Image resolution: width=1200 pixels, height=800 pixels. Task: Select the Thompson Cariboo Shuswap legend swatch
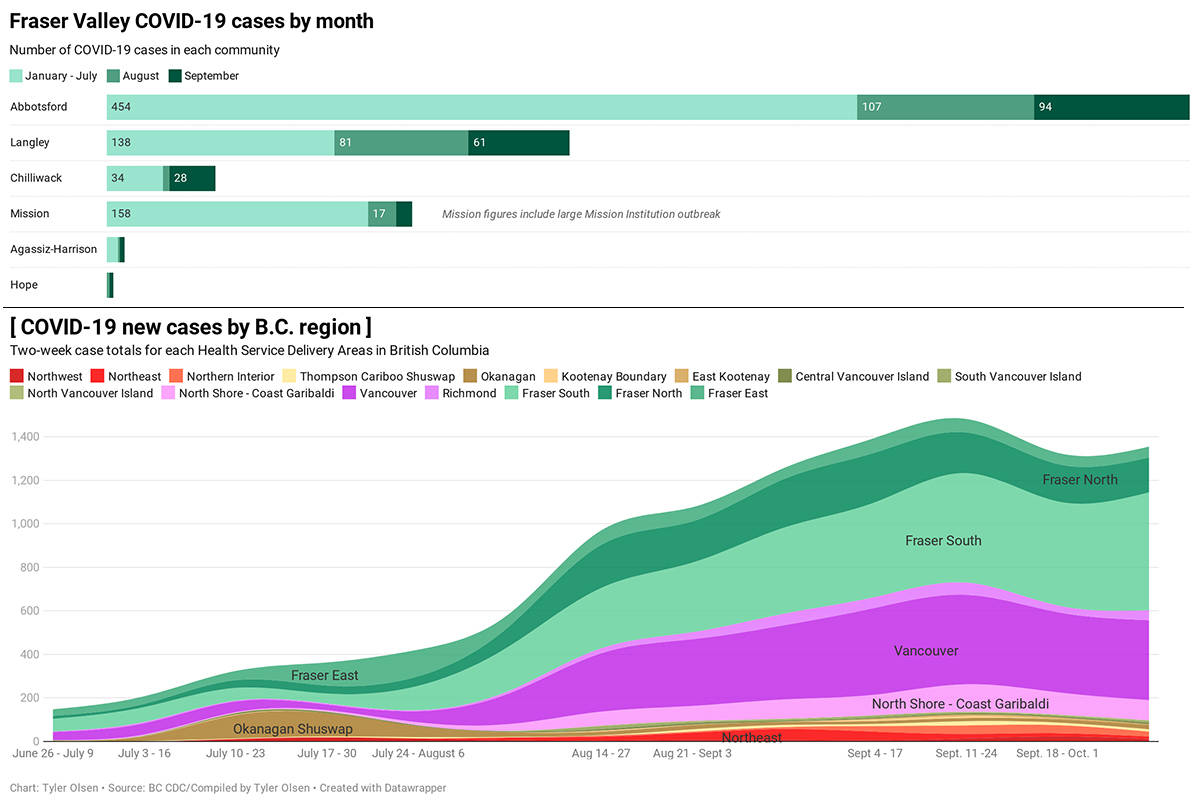[287, 376]
